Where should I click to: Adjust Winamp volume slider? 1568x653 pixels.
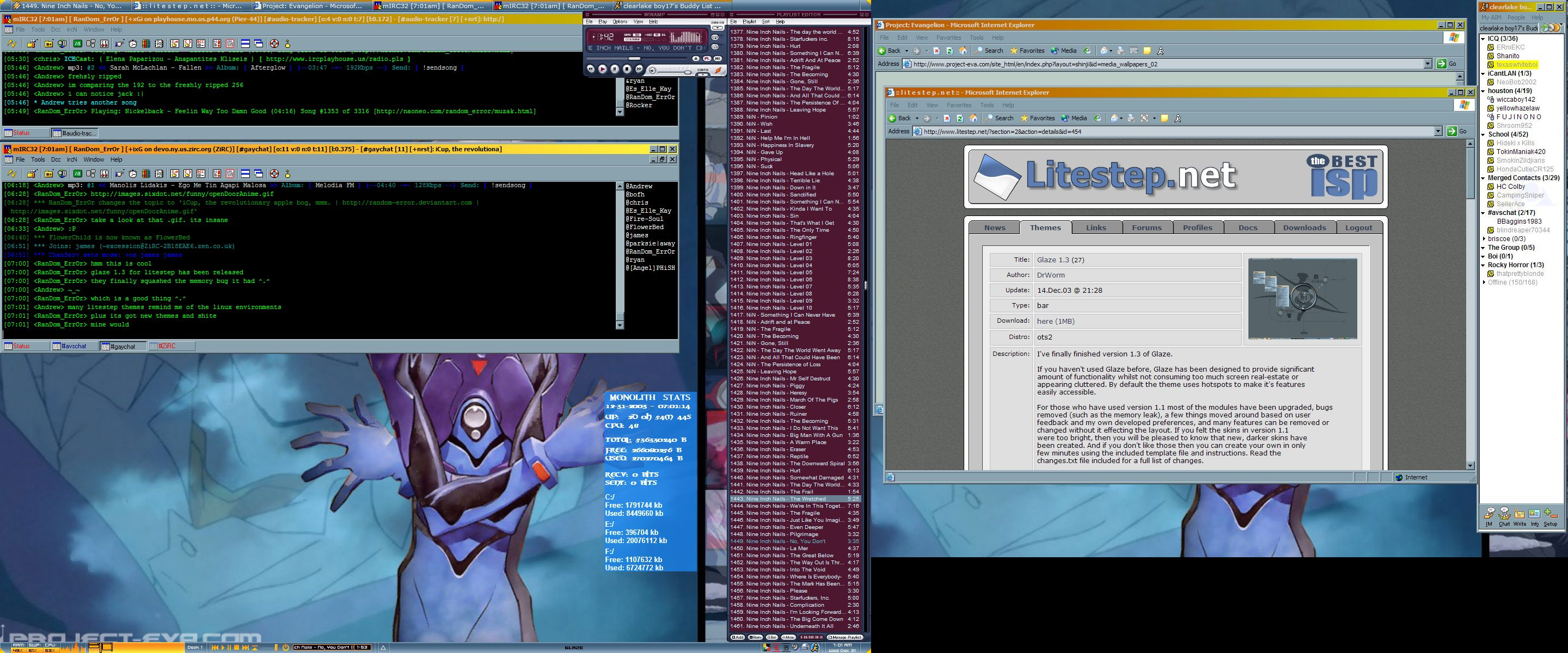[x=688, y=72]
